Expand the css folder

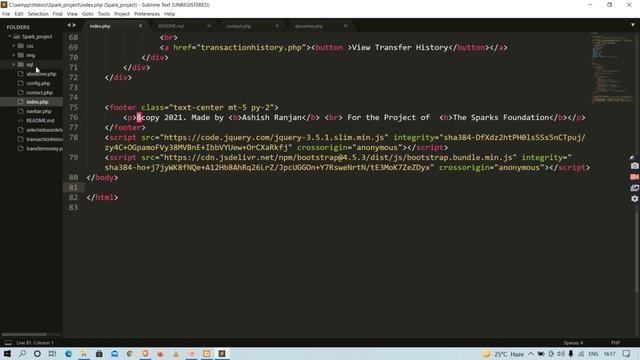click(13, 46)
